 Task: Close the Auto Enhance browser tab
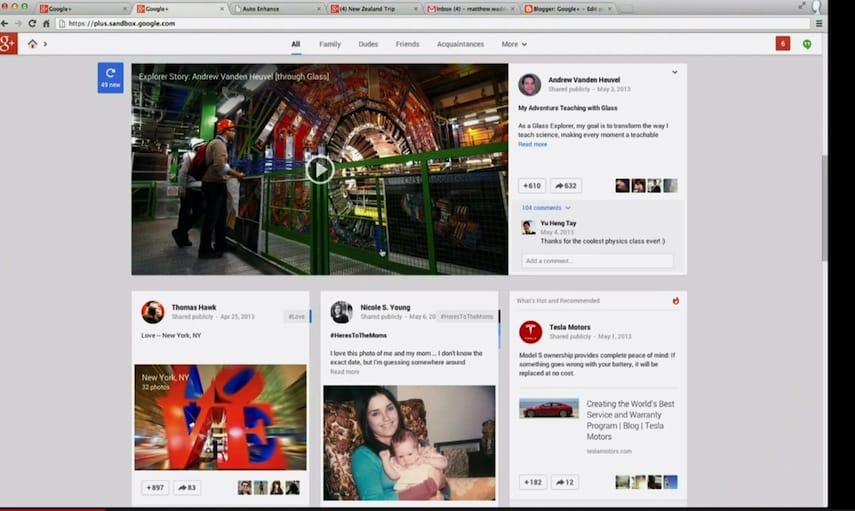(318, 9)
